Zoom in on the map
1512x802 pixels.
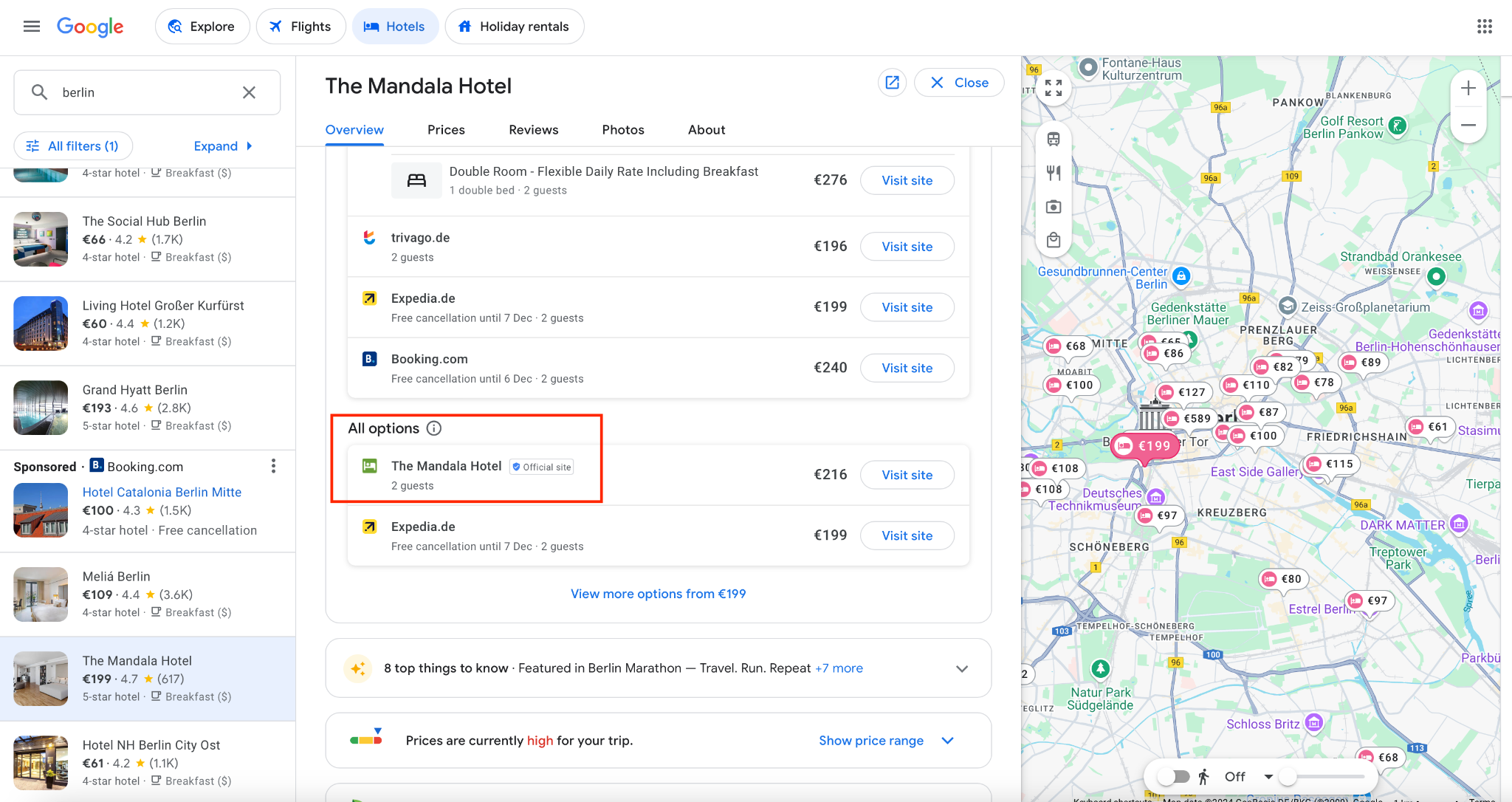[1468, 89]
